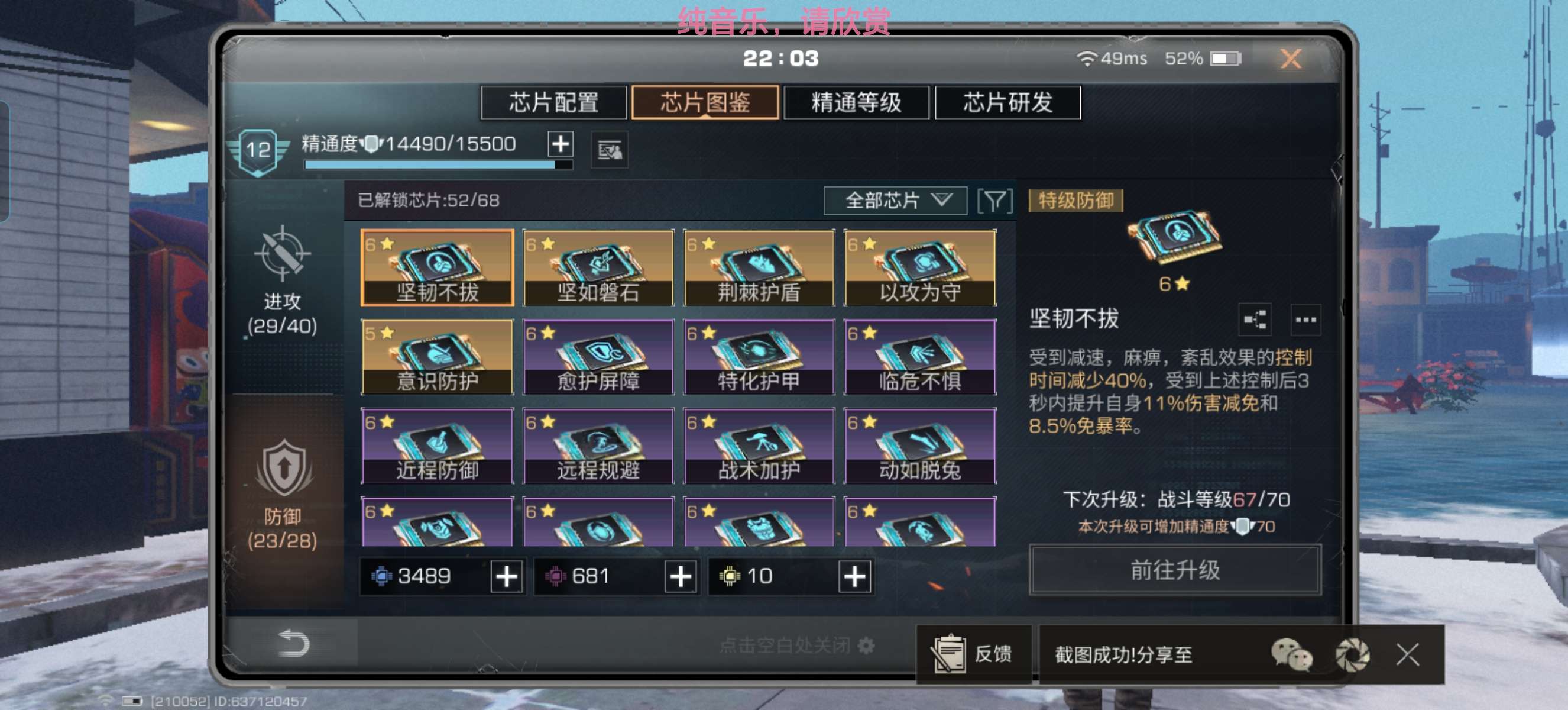
Task: Click the back arrow icon
Action: click(294, 644)
